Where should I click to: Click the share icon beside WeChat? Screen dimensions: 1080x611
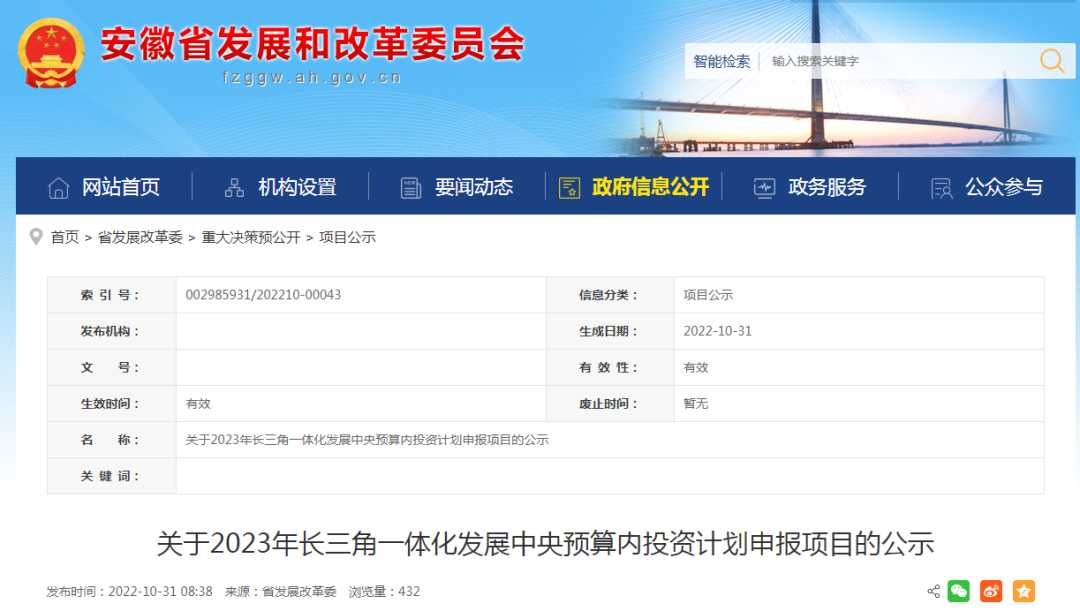pyautogui.click(x=933, y=591)
